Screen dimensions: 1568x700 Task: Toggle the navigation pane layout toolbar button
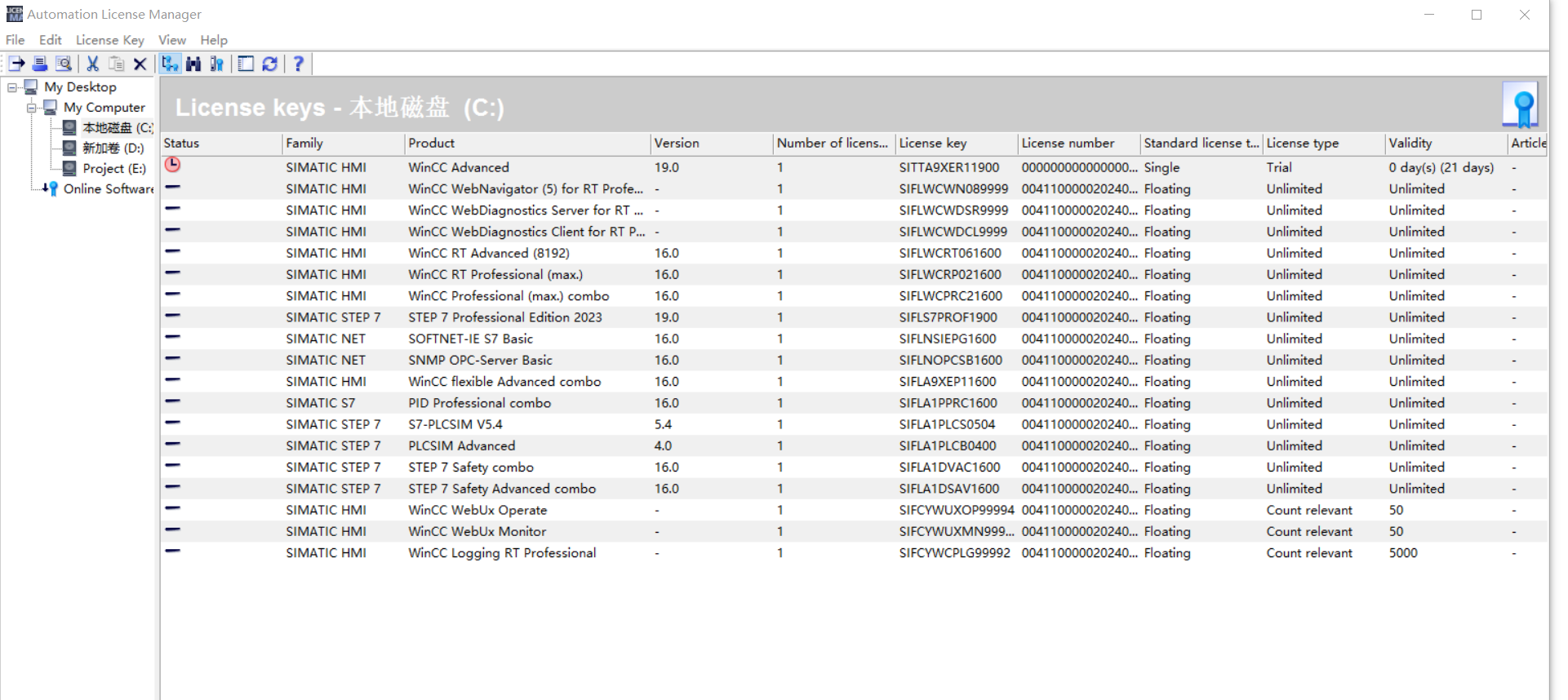click(246, 64)
